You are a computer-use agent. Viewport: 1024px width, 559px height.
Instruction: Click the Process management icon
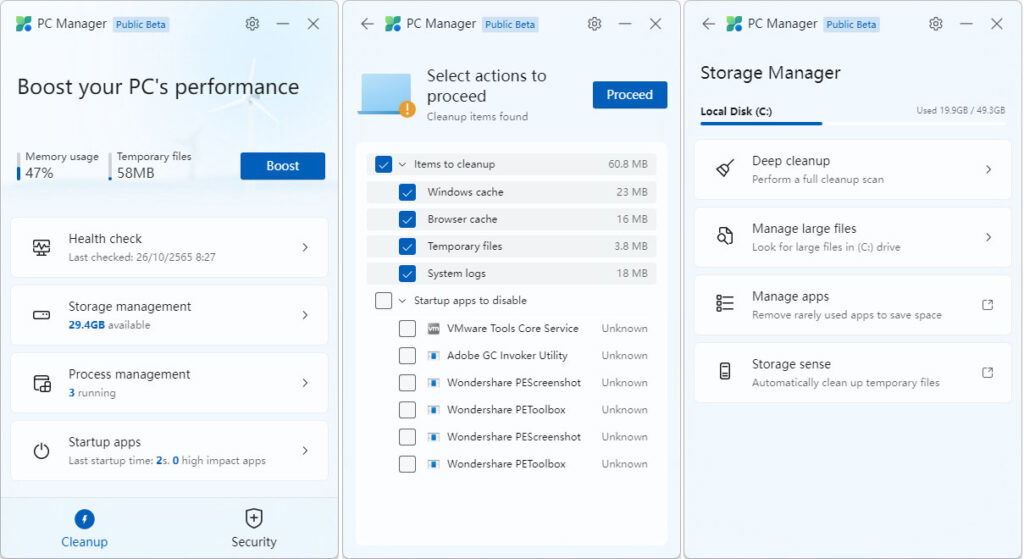point(42,383)
